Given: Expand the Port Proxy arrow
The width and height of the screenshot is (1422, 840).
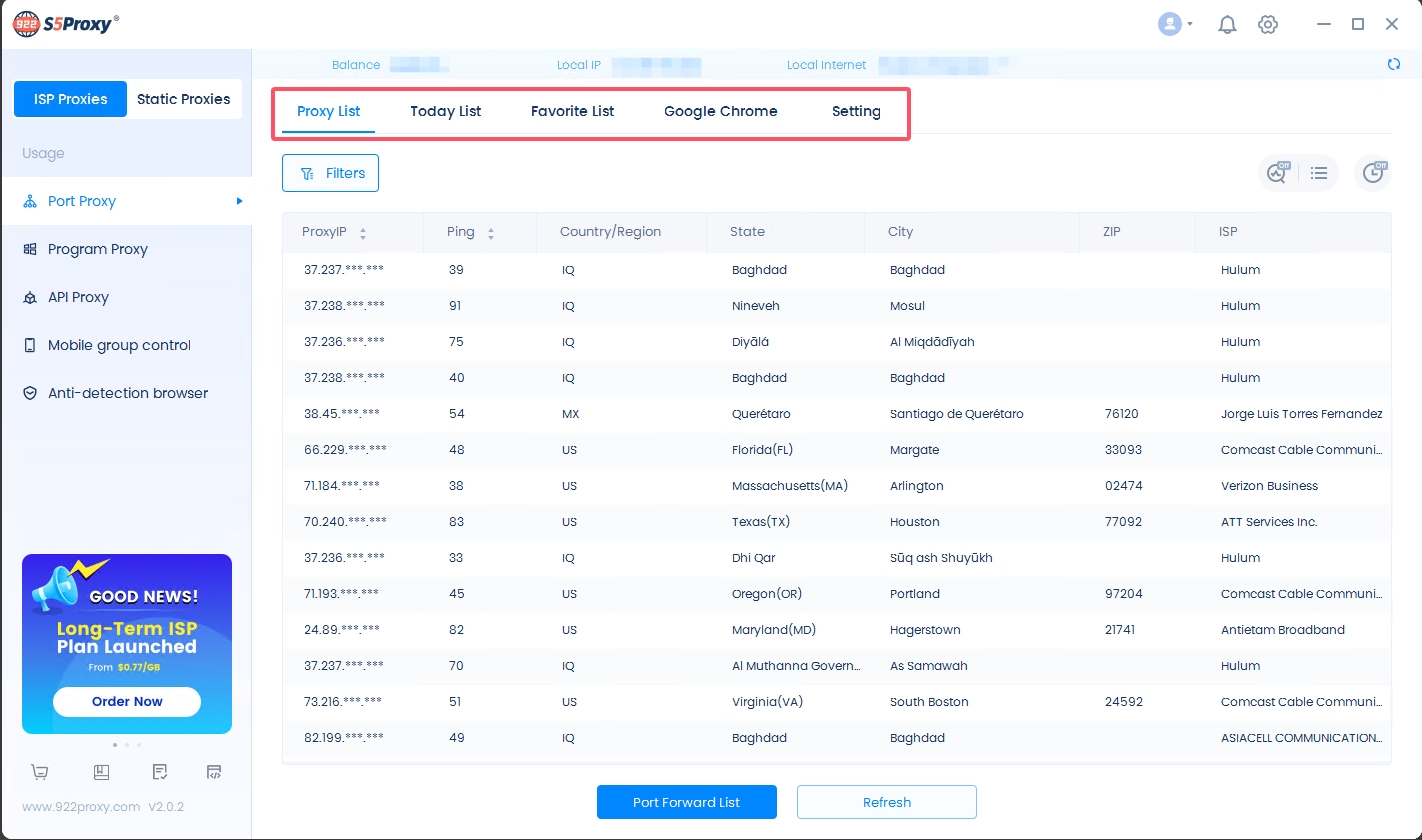Looking at the screenshot, I should (x=239, y=201).
